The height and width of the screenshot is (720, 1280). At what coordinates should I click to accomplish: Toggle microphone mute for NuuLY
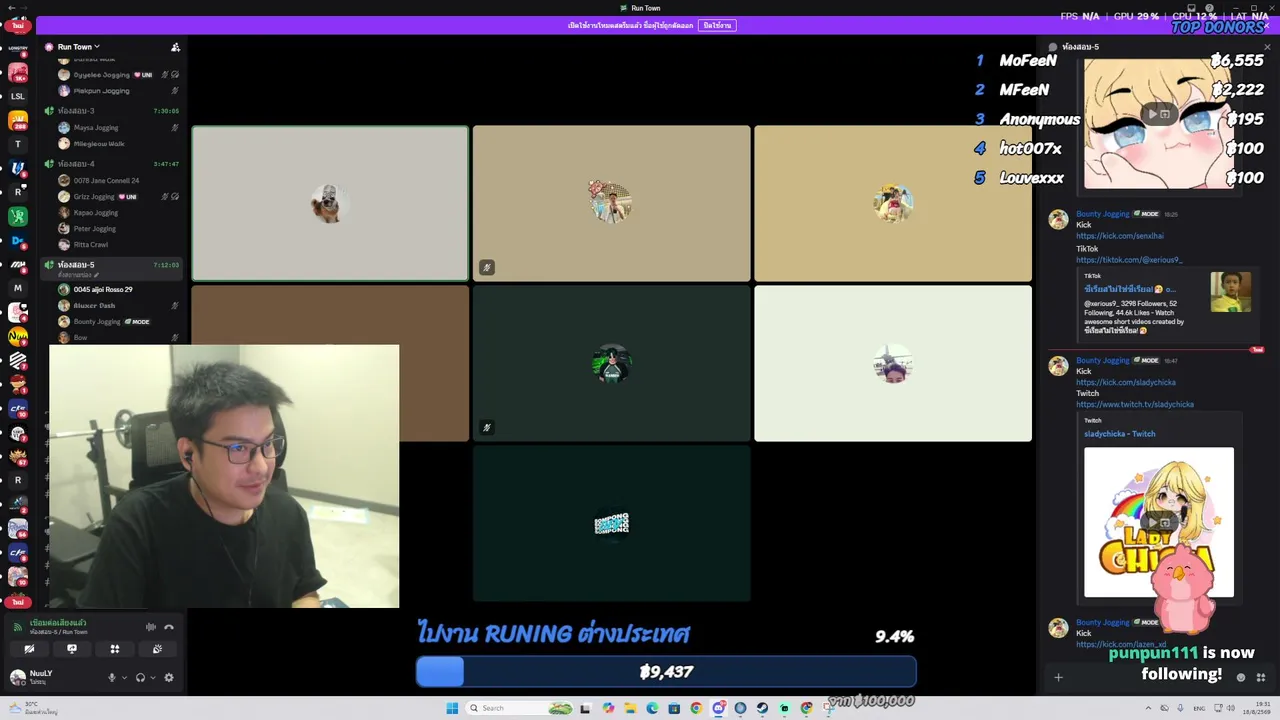112,678
